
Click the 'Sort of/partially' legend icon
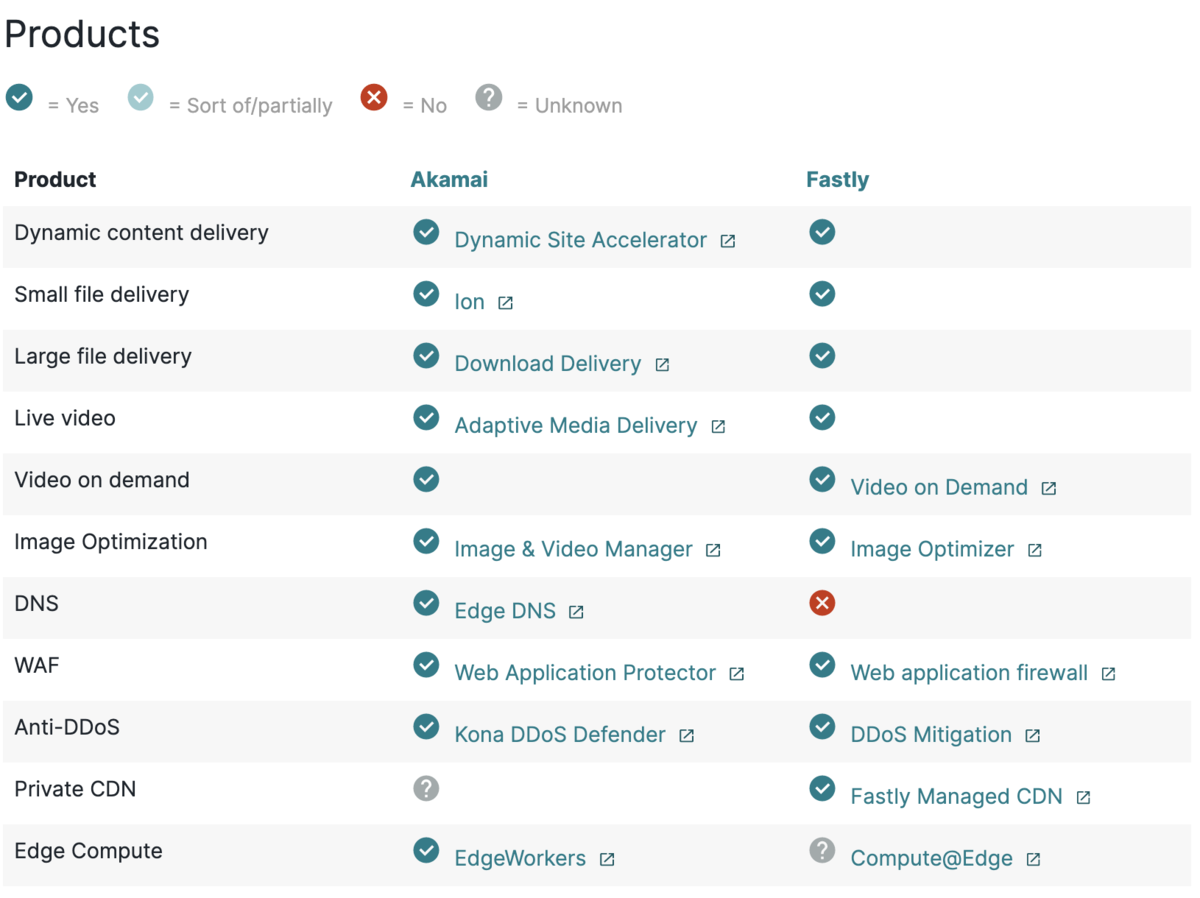[x=141, y=98]
